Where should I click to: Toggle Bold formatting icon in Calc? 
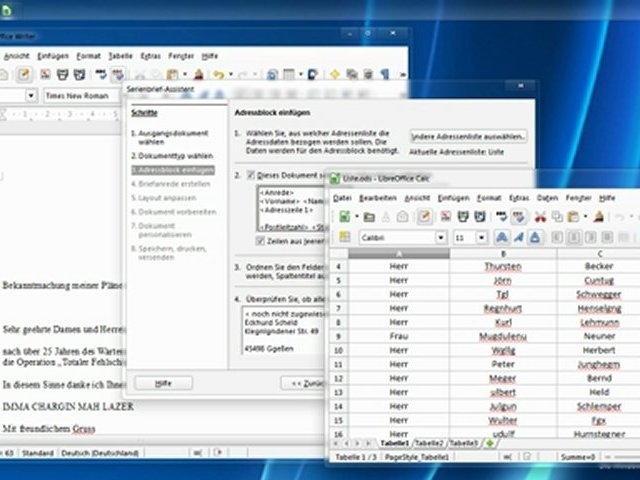501,238
